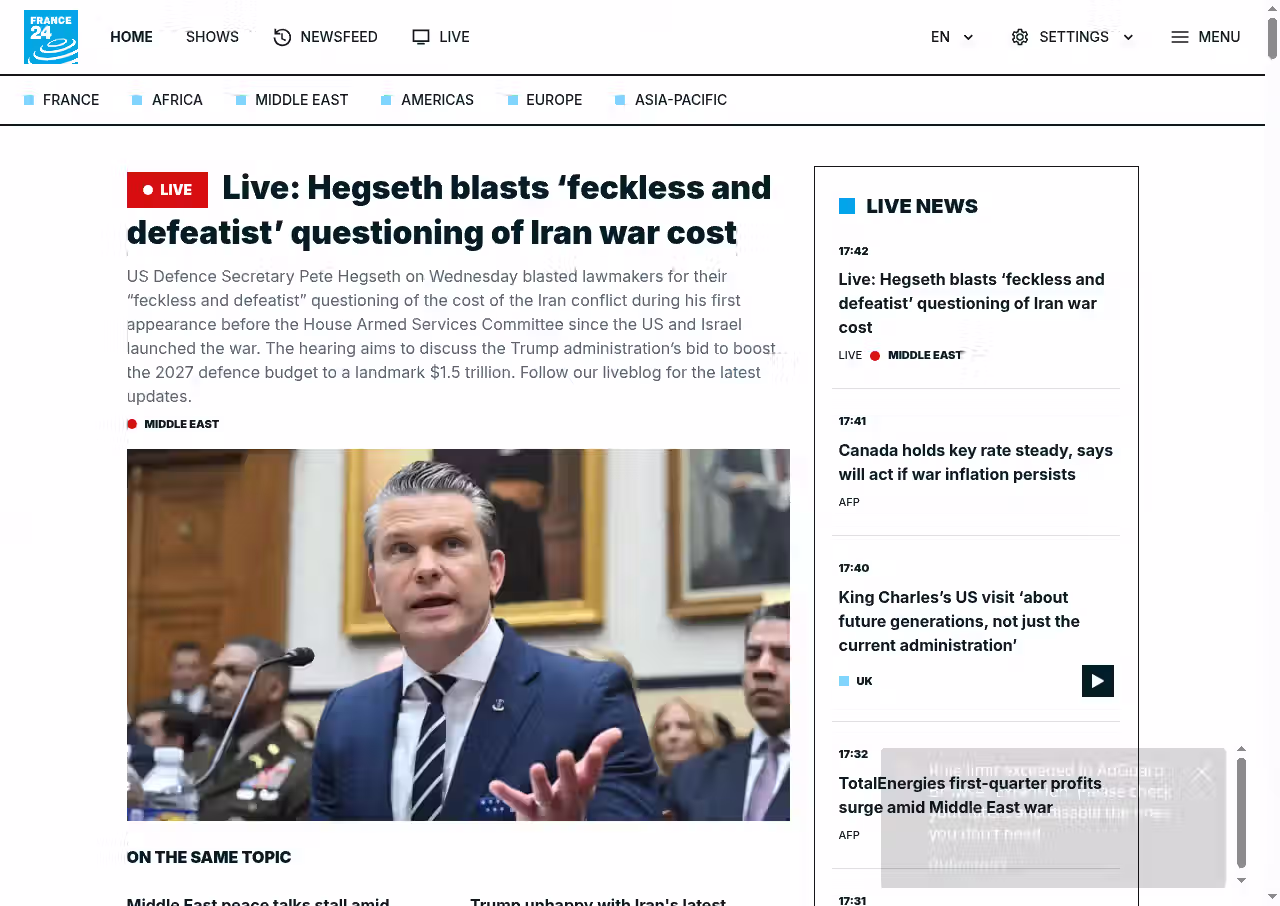This screenshot has height=906, width=1280.
Task: Click the UK category tag
Action: [x=864, y=681]
